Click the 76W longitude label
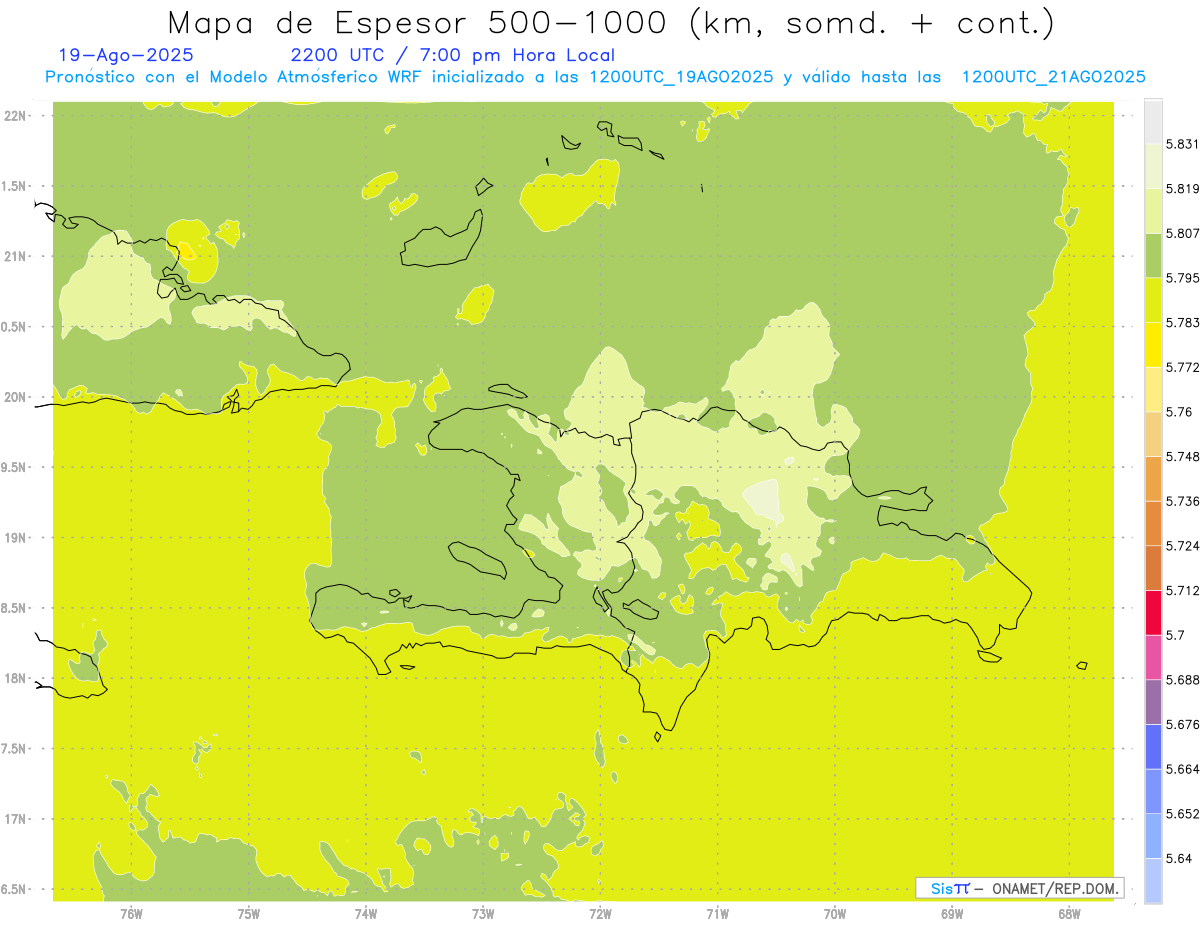Image resolution: width=1200 pixels, height=927 pixels. [131, 913]
